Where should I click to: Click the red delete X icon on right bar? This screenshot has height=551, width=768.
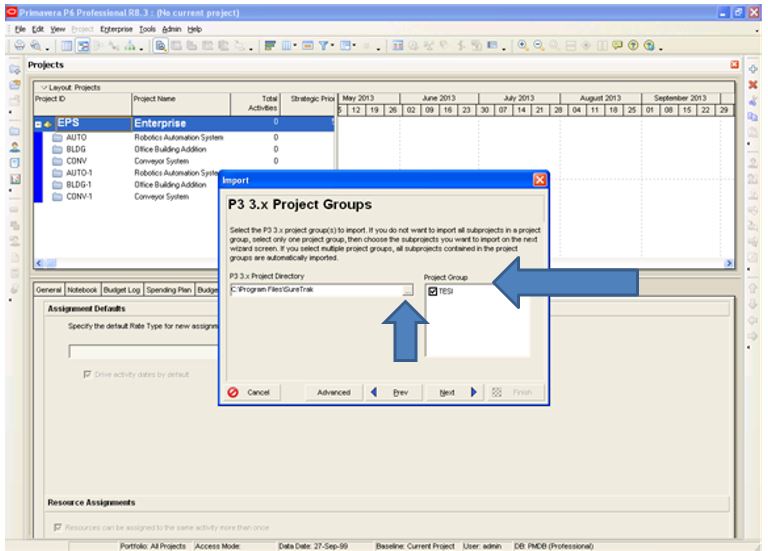755,84
